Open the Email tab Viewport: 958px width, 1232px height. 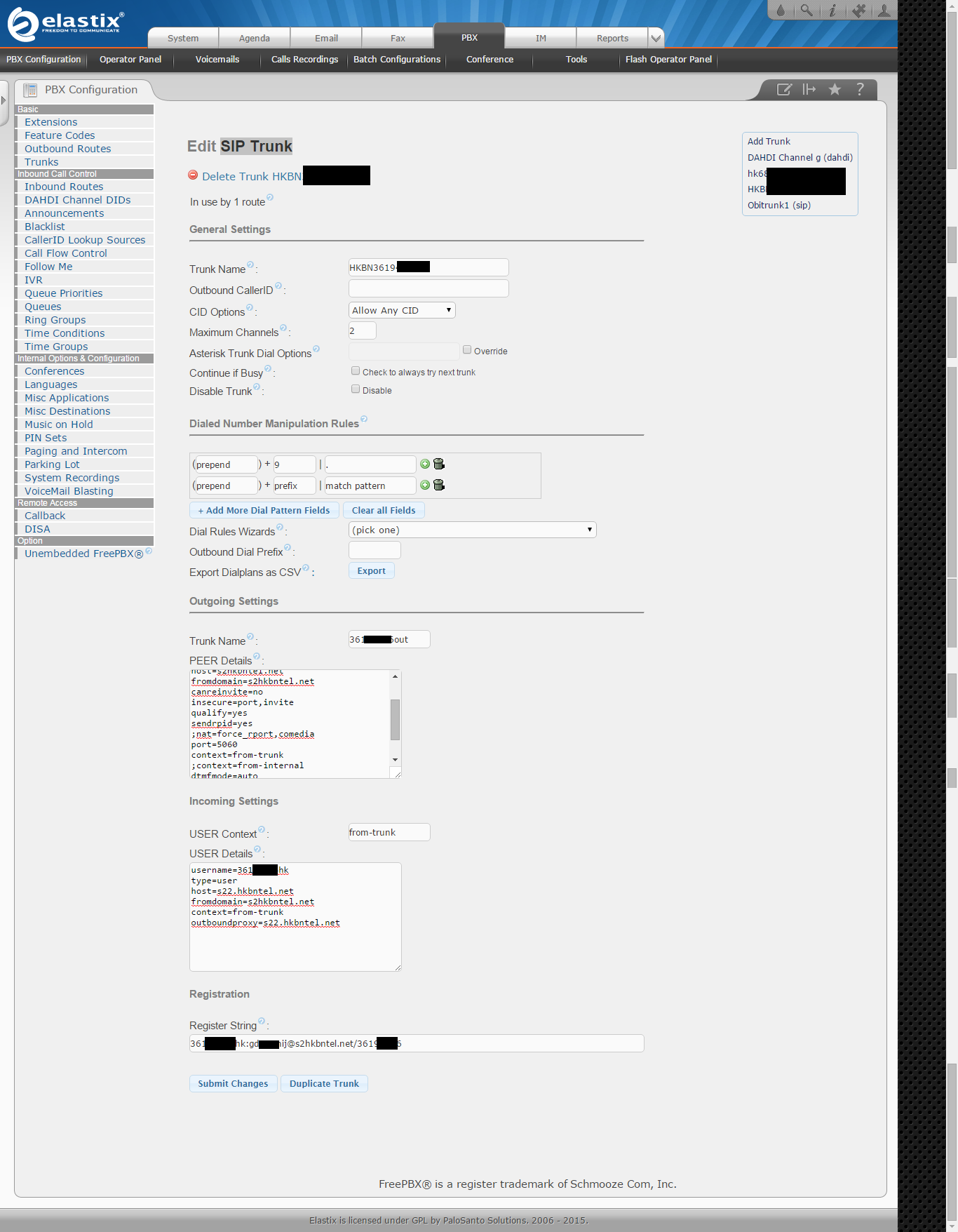(326, 38)
